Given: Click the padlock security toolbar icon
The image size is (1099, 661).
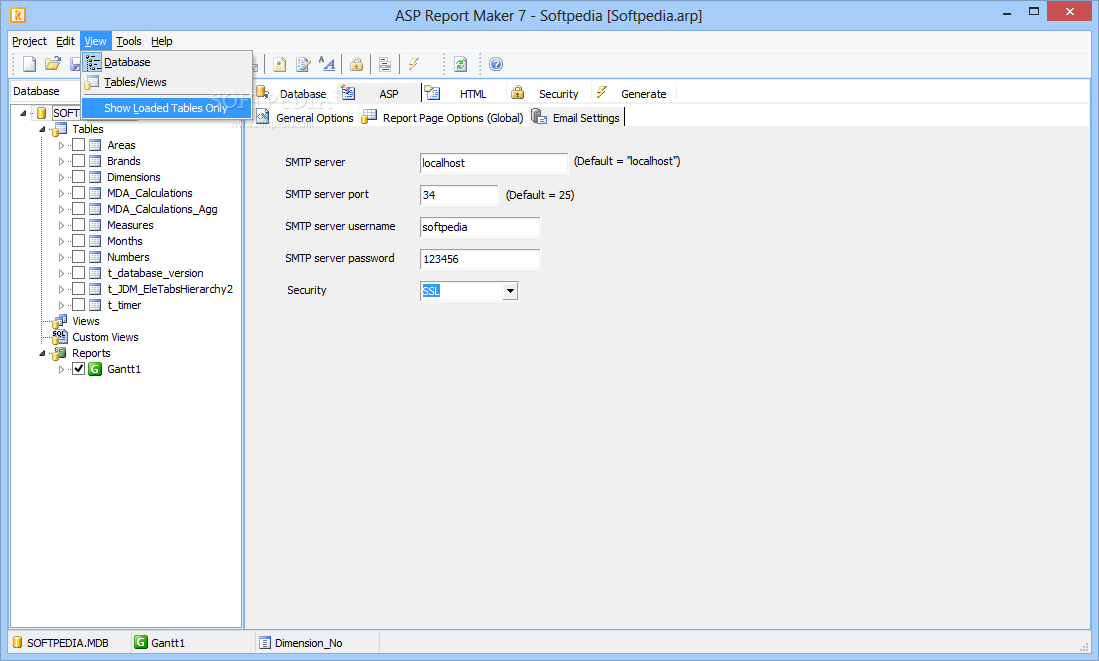Looking at the screenshot, I should pos(357,64).
